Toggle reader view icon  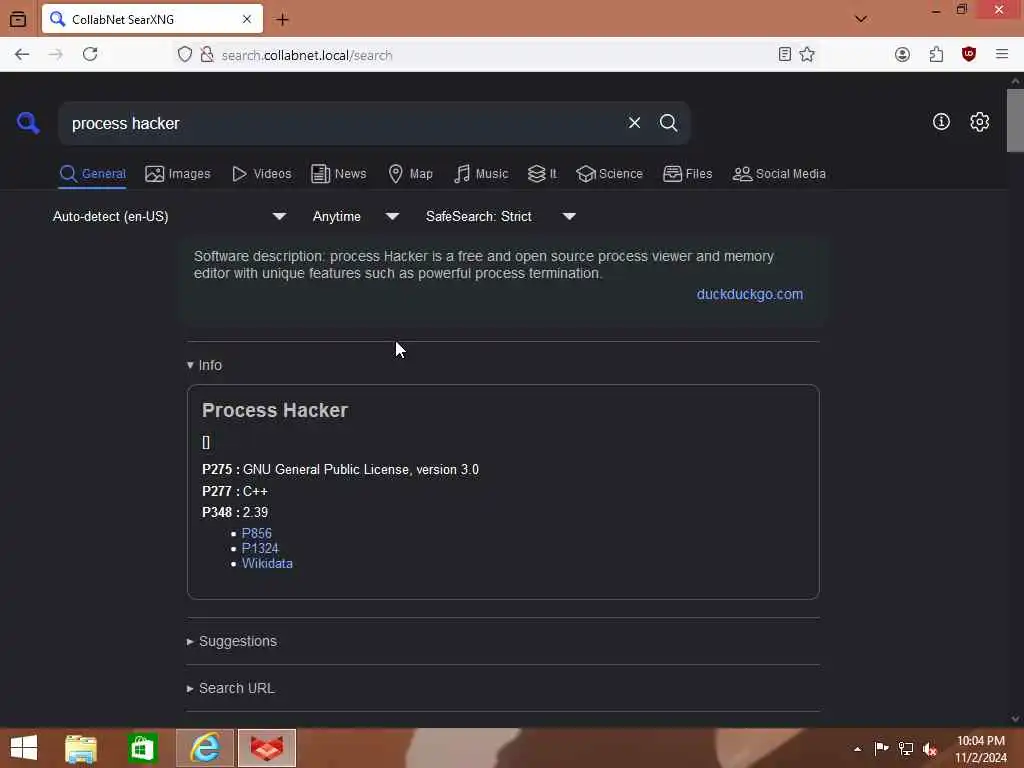785,55
